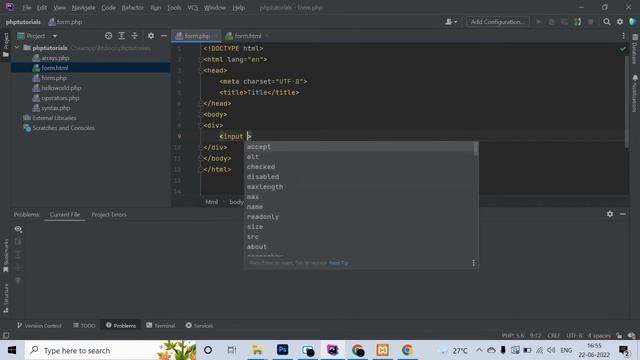Click the body breadcrumb under editor

236,202
